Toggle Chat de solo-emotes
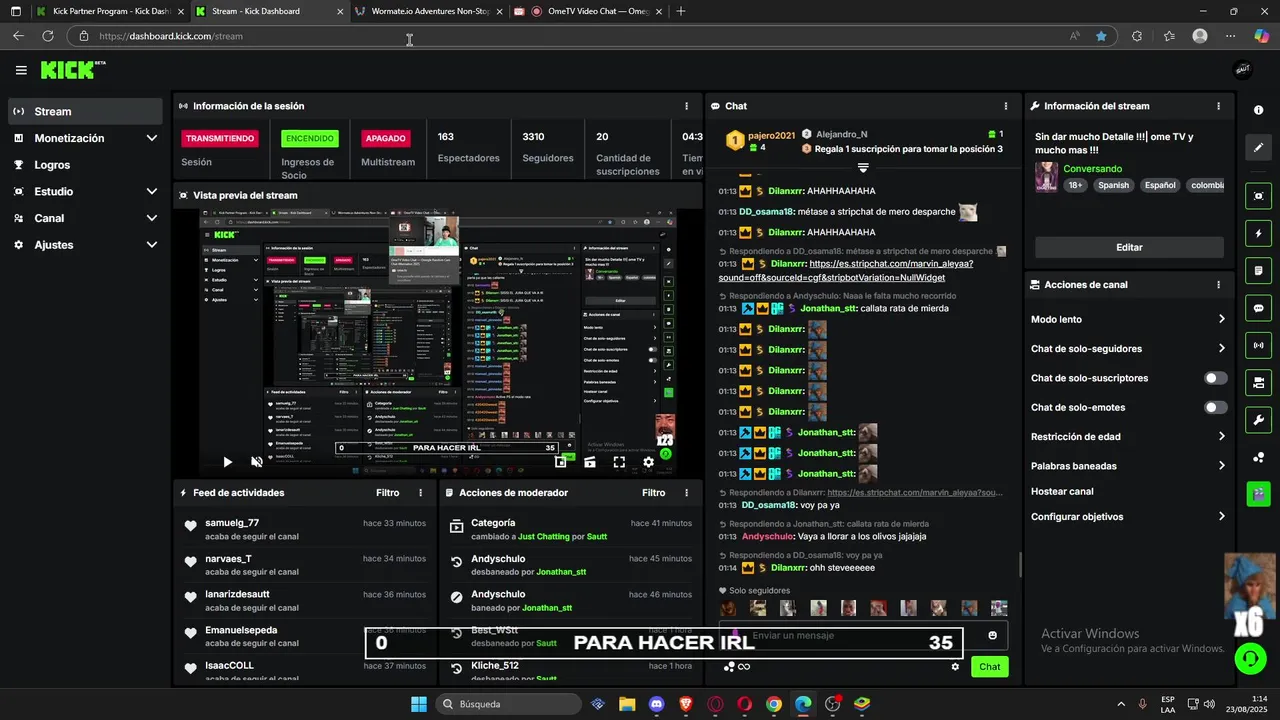Image resolution: width=1280 pixels, height=720 pixels. pos(1216,407)
